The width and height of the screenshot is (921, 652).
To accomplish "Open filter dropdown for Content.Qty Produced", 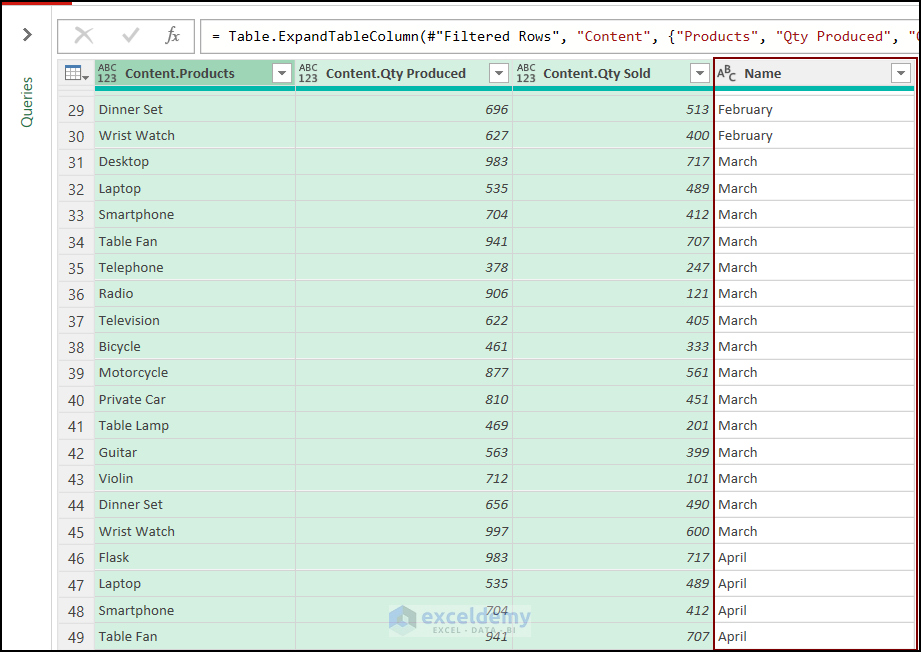I will (499, 74).
